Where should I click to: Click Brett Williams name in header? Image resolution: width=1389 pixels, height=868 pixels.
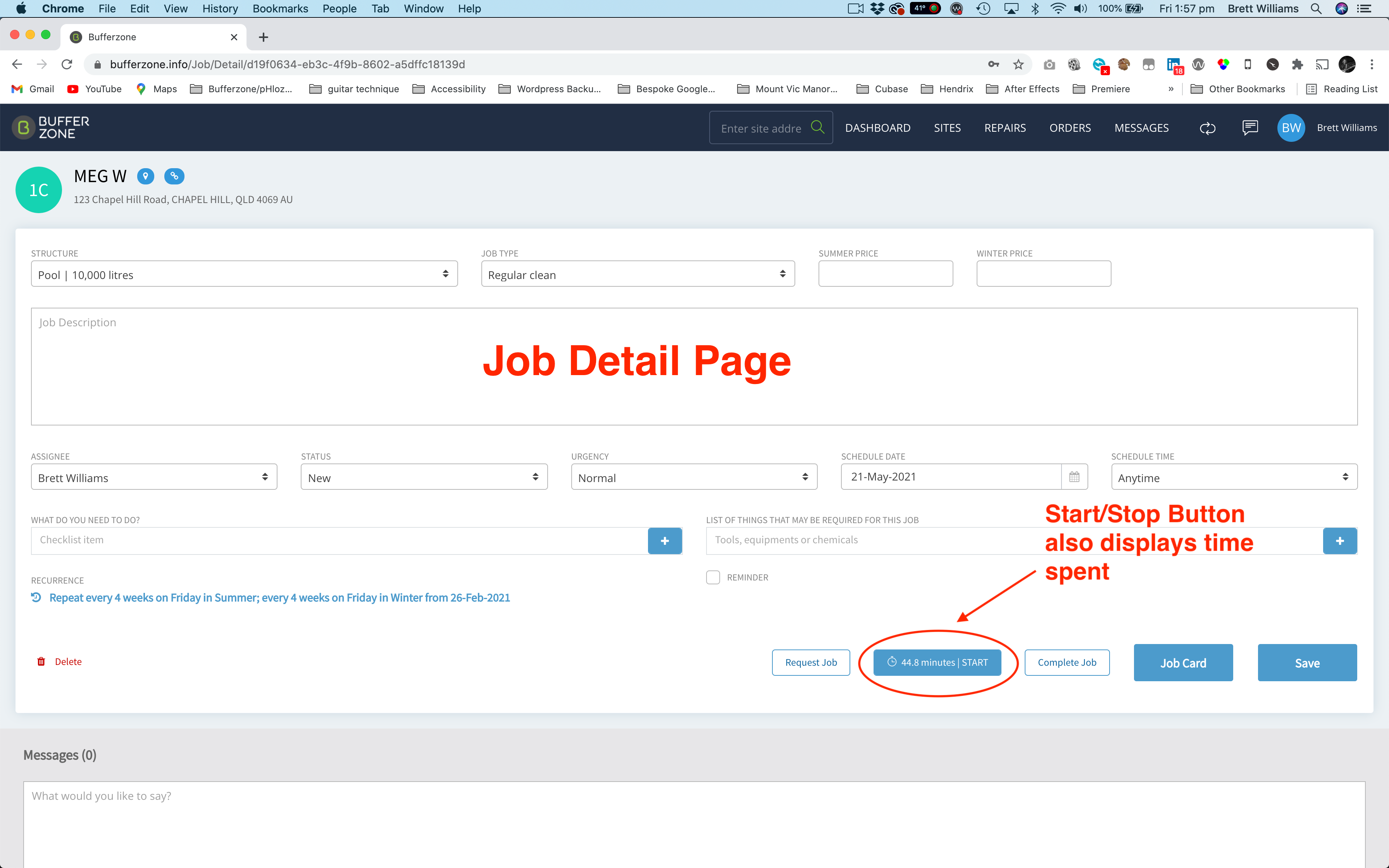tap(1346, 127)
